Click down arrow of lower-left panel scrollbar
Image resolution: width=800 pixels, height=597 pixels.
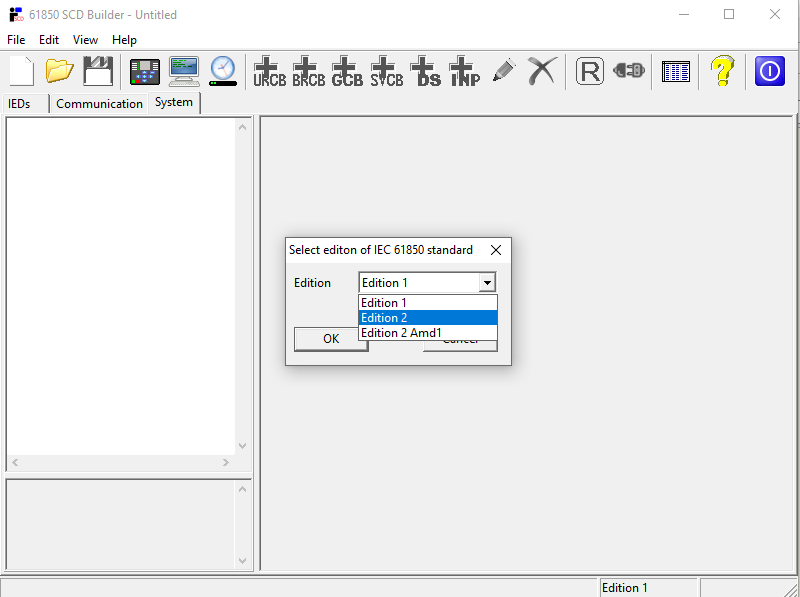point(242,561)
